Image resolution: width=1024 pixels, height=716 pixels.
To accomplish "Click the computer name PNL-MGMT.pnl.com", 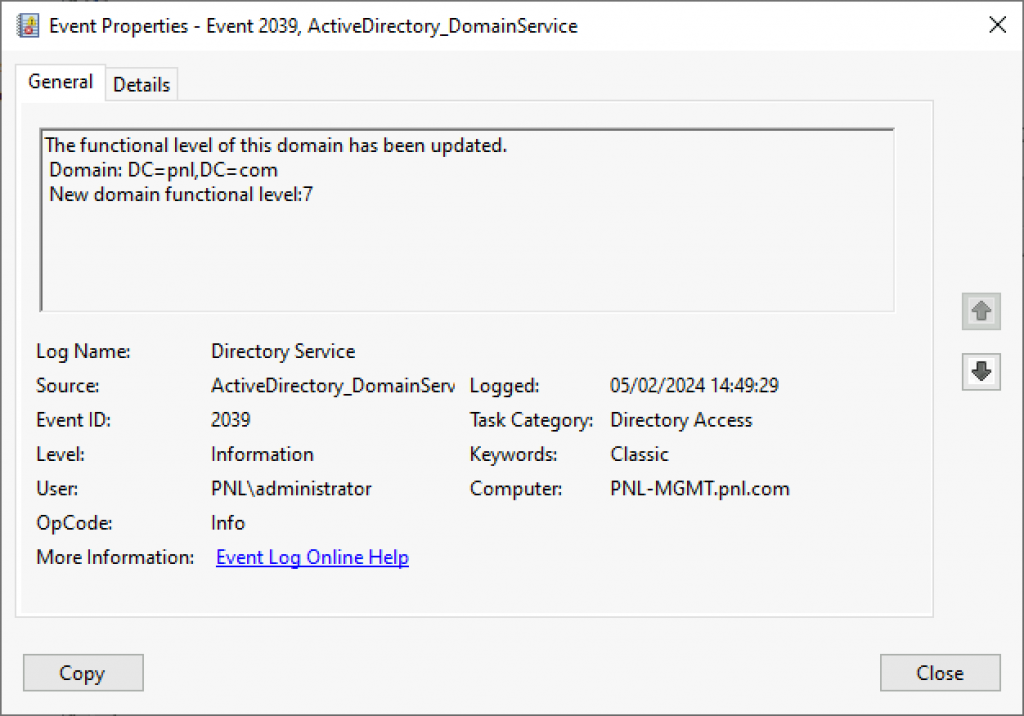I will [700, 489].
